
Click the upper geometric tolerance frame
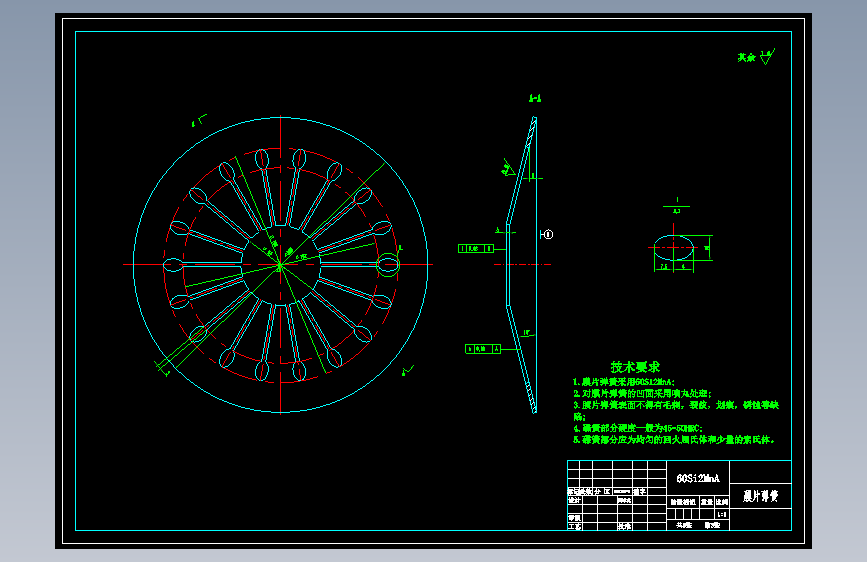tap(476, 248)
